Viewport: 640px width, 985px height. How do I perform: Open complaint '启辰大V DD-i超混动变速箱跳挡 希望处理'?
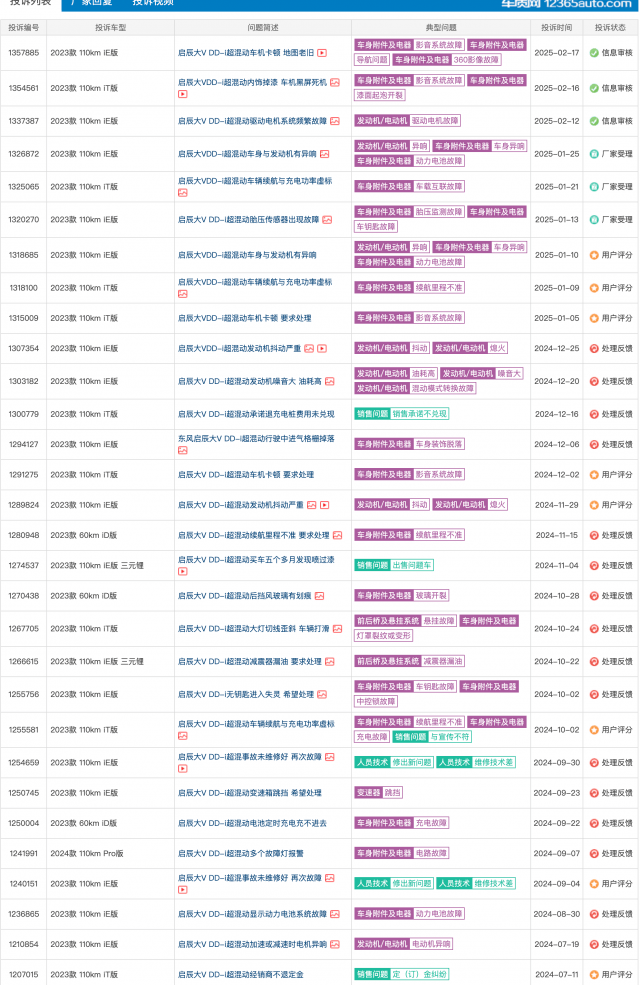249,793
